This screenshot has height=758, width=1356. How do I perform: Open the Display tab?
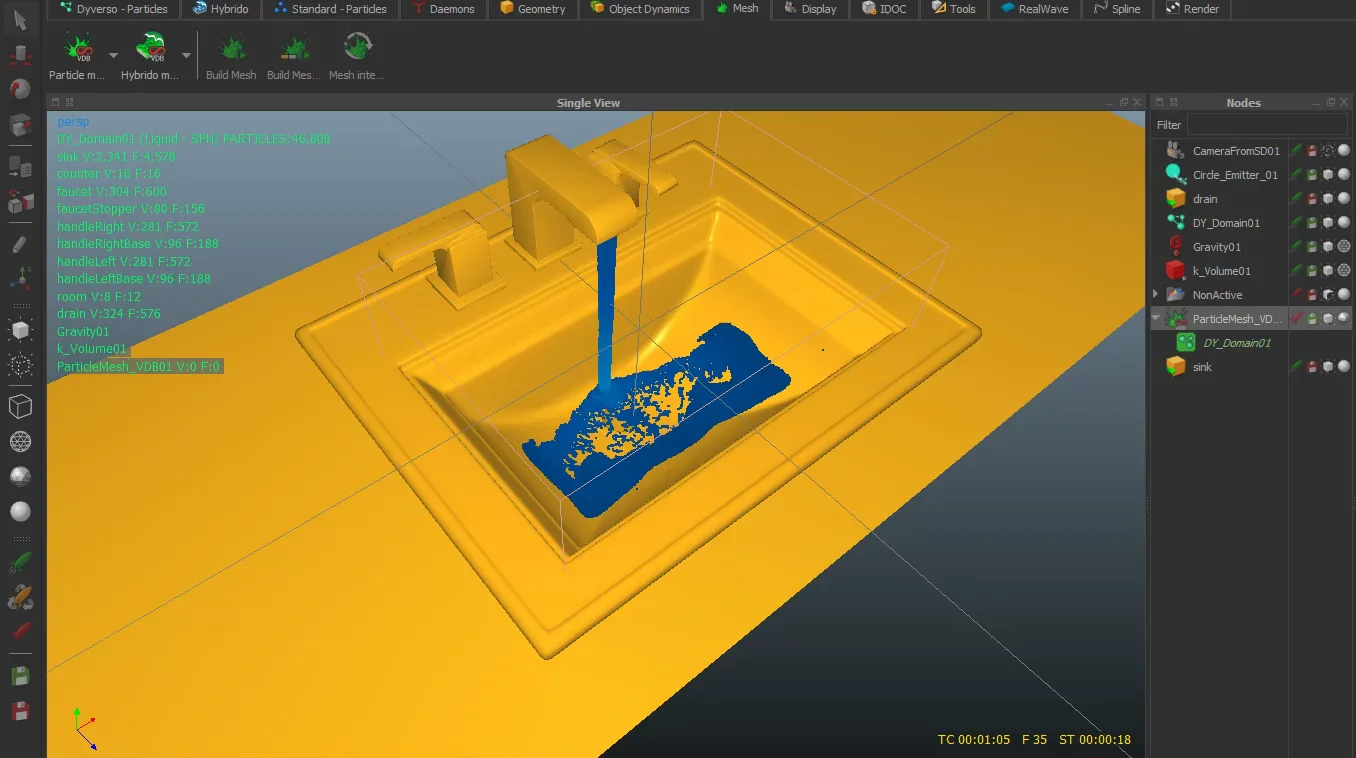click(809, 9)
